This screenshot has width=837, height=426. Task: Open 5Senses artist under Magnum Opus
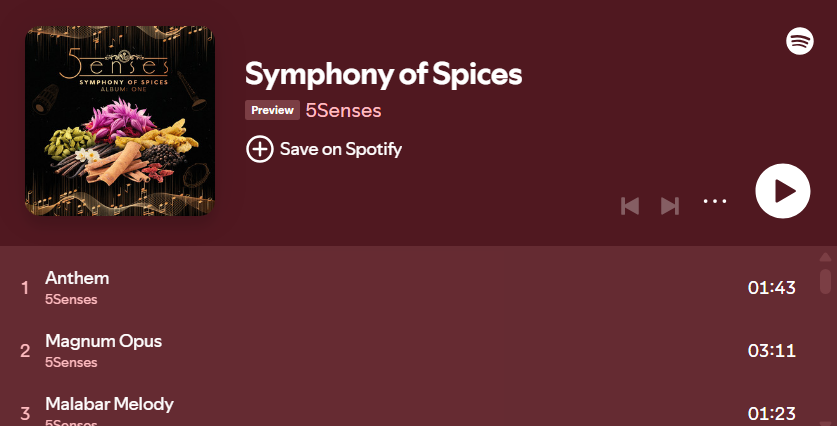[x=71, y=362]
